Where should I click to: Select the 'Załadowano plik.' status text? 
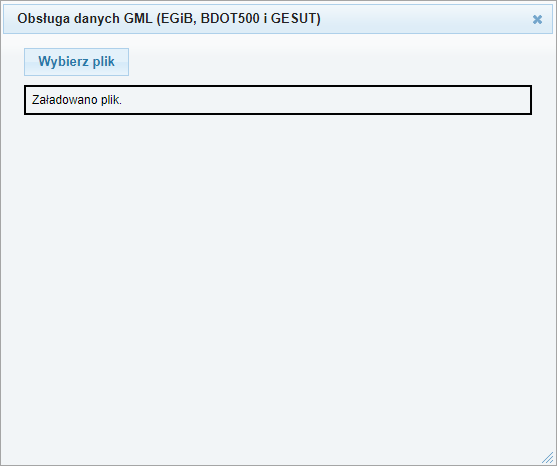[x=77, y=100]
